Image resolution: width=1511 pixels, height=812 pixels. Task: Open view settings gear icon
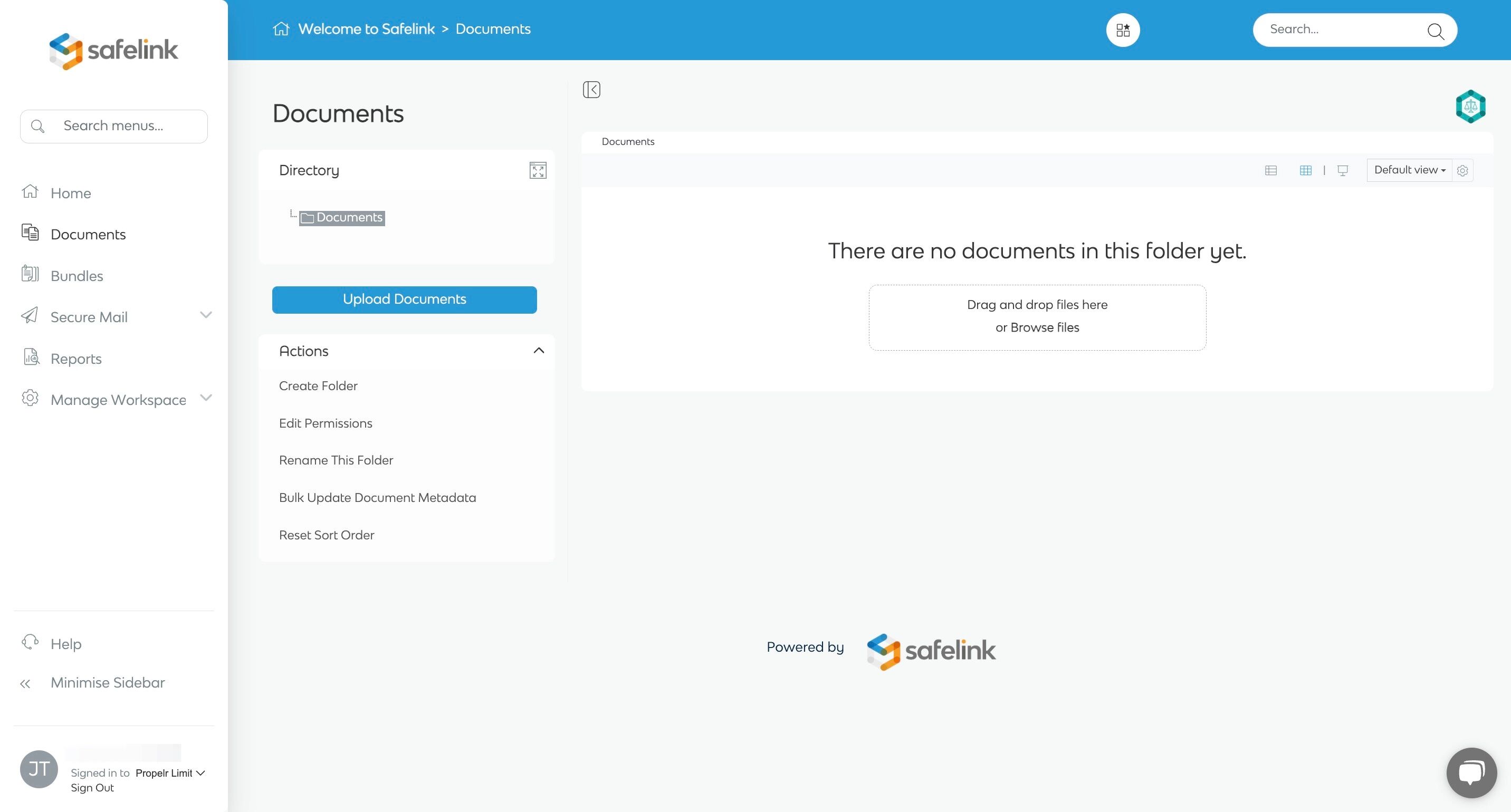pyautogui.click(x=1462, y=171)
